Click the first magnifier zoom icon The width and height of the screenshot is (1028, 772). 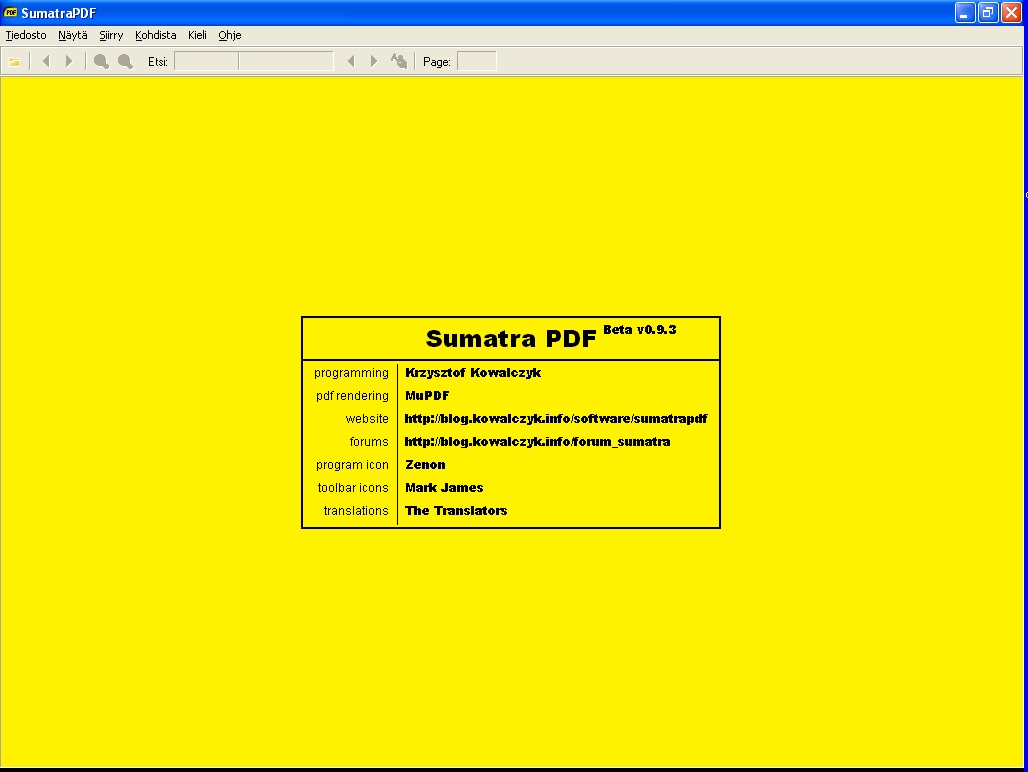pyautogui.click(x=101, y=62)
